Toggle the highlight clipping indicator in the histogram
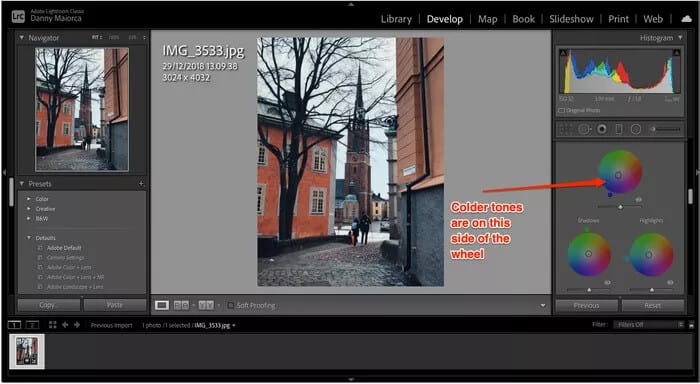The image size is (700, 384). coord(677,53)
